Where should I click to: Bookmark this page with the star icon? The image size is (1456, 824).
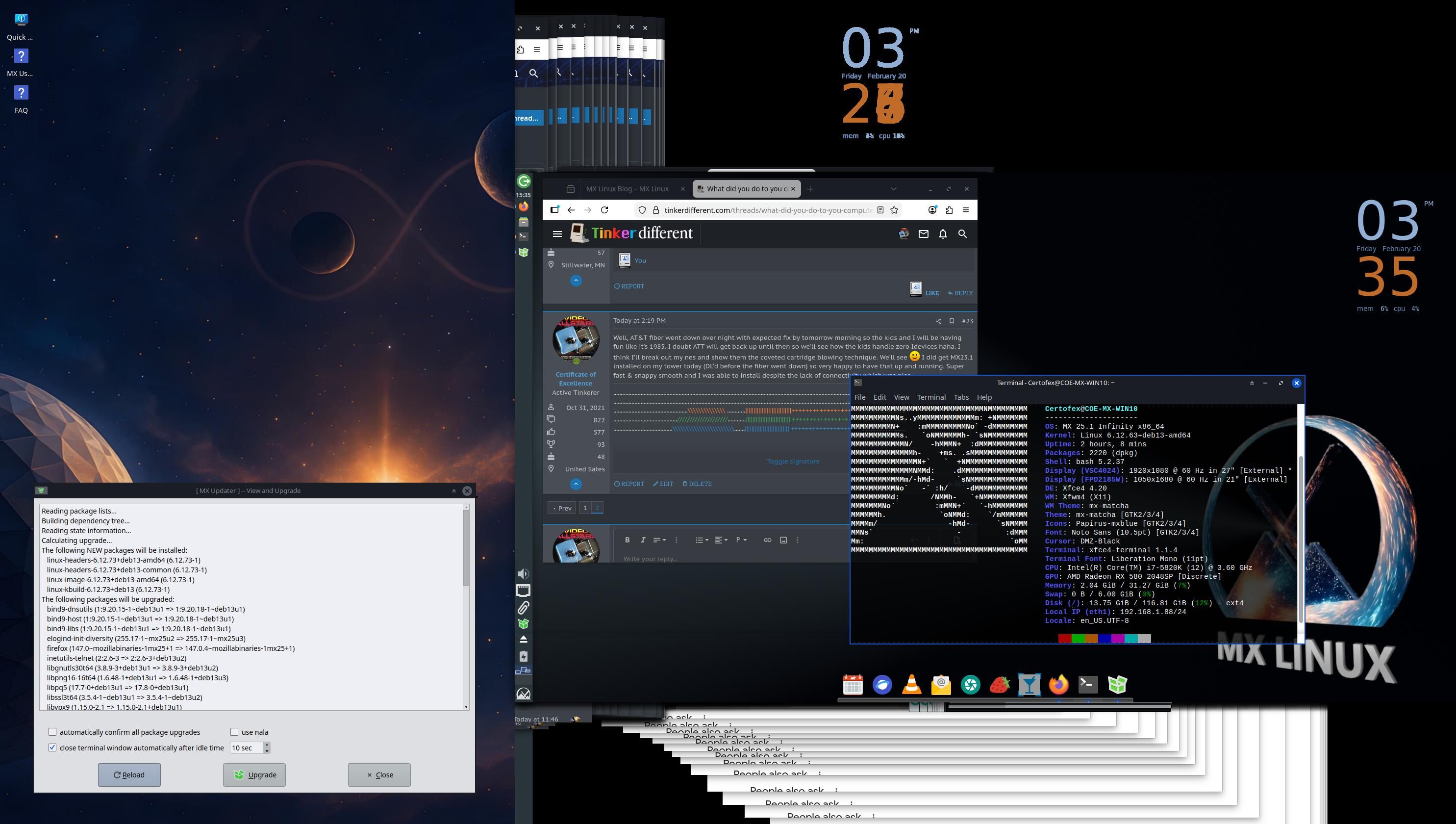pos(894,210)
